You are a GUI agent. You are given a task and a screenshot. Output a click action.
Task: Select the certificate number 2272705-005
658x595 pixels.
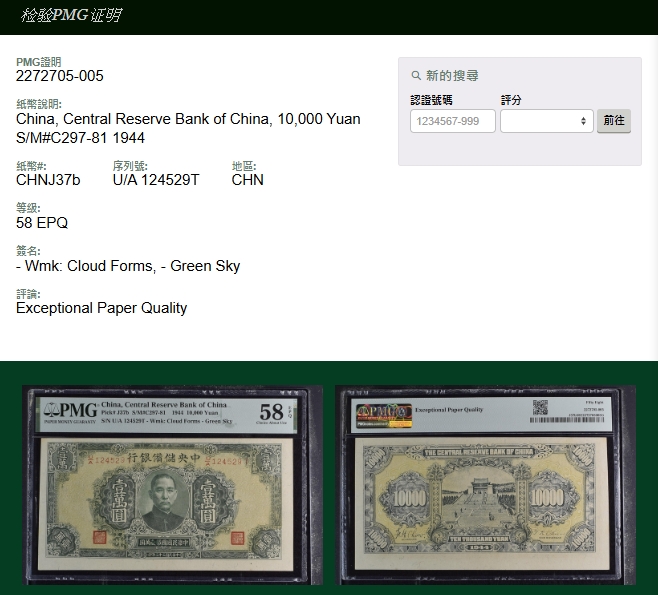[60, 76]
